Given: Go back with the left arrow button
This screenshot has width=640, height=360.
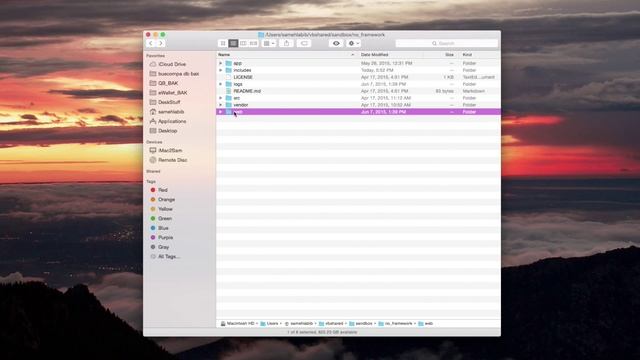Looking at the screenshot, I should coord(151,43).
